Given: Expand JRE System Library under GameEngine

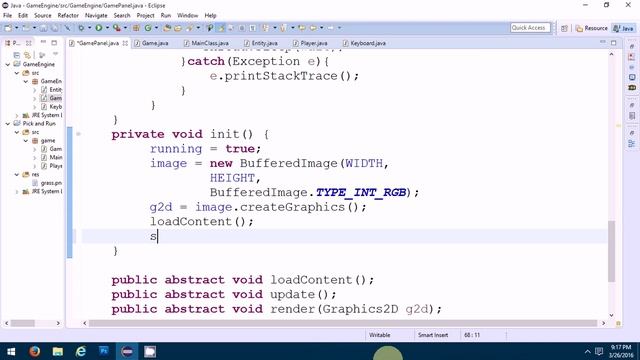Looking at the screenshot, I should click(x=17, y=116).
